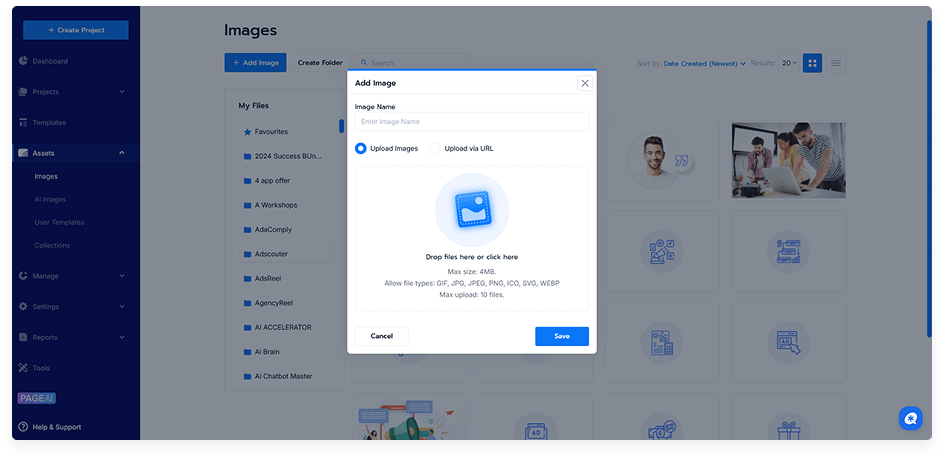Click the Image Name input field
This screenshot has height=458, width=944.
471,122
